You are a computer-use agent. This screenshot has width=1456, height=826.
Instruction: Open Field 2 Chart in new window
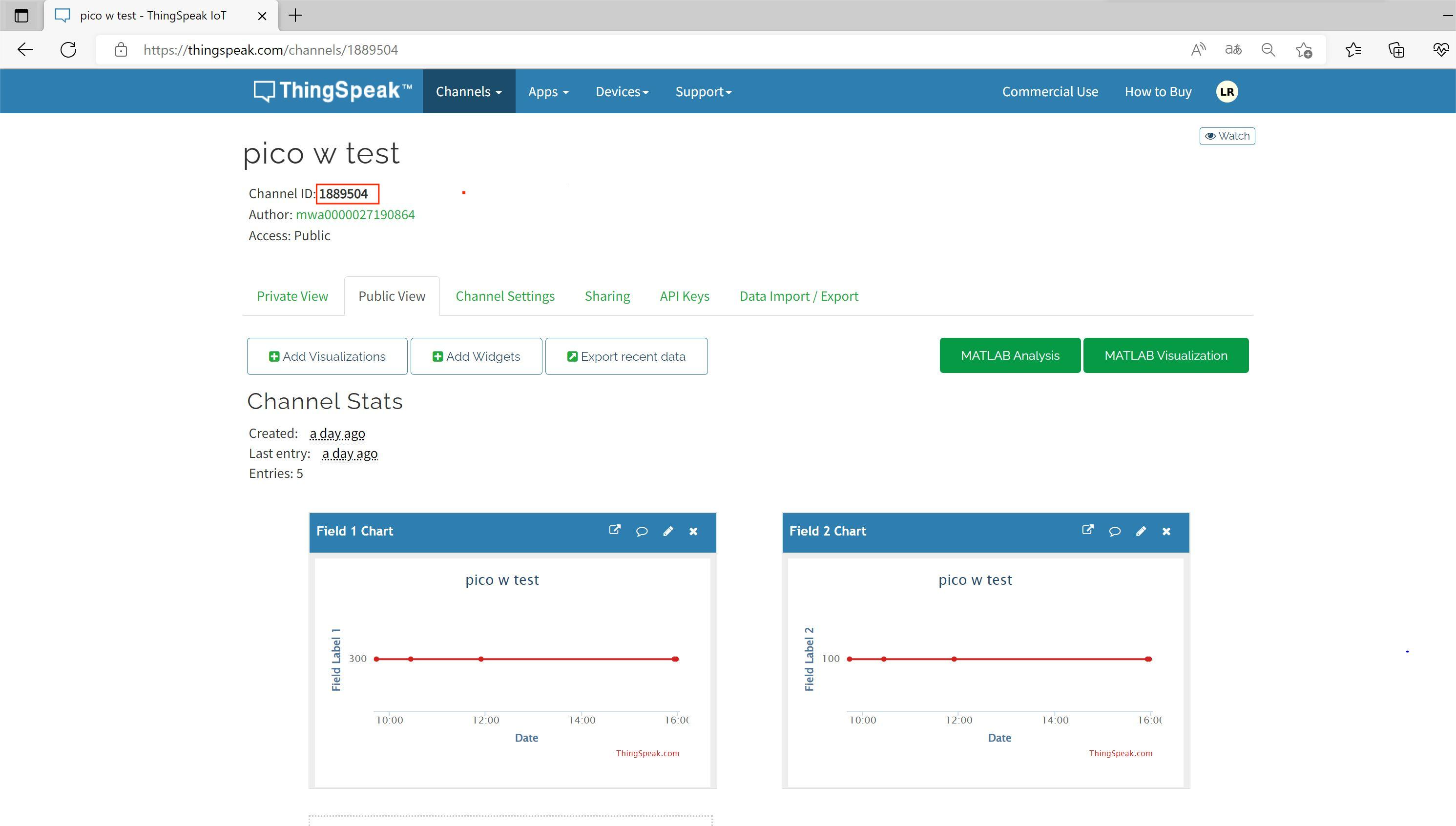(1088, 531)
